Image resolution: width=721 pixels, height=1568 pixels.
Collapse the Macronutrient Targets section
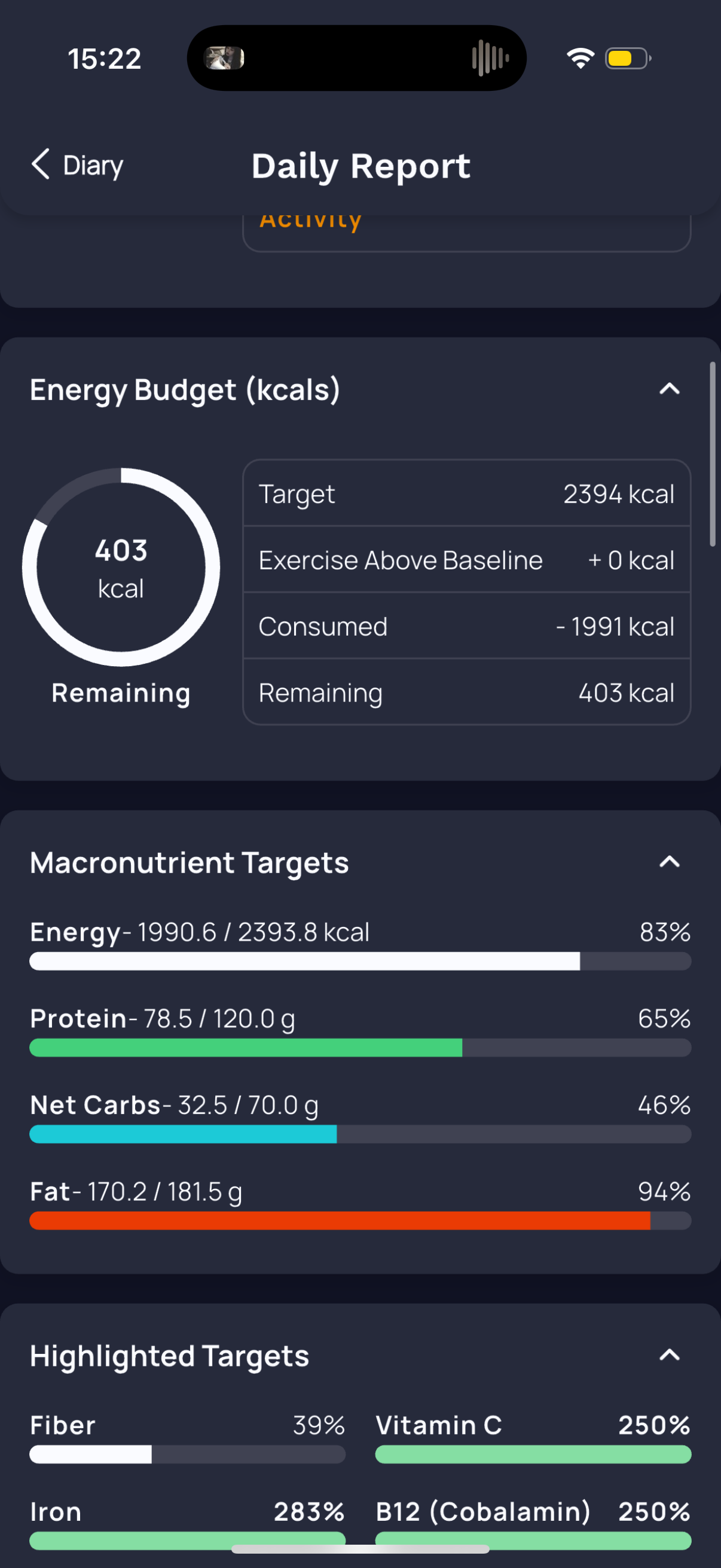click(x=669, y=862)
